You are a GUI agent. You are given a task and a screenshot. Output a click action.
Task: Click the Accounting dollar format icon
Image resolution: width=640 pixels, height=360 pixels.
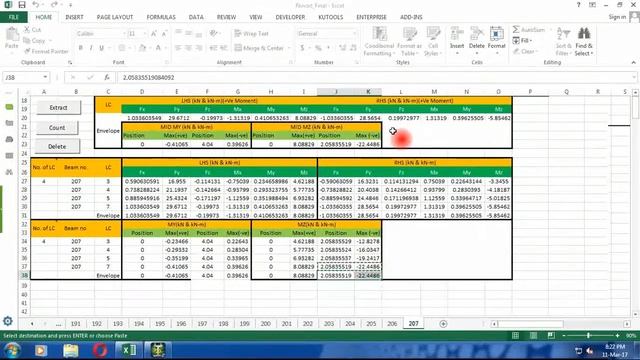coord(302,48)
